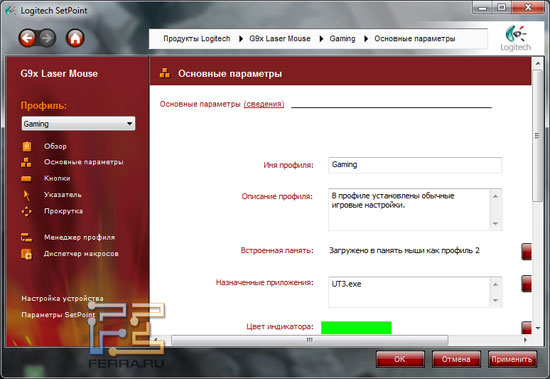This screenshot has height=379, width=550.
Task: Open Прокрутка settings
Action: click(x=63, y=211)
